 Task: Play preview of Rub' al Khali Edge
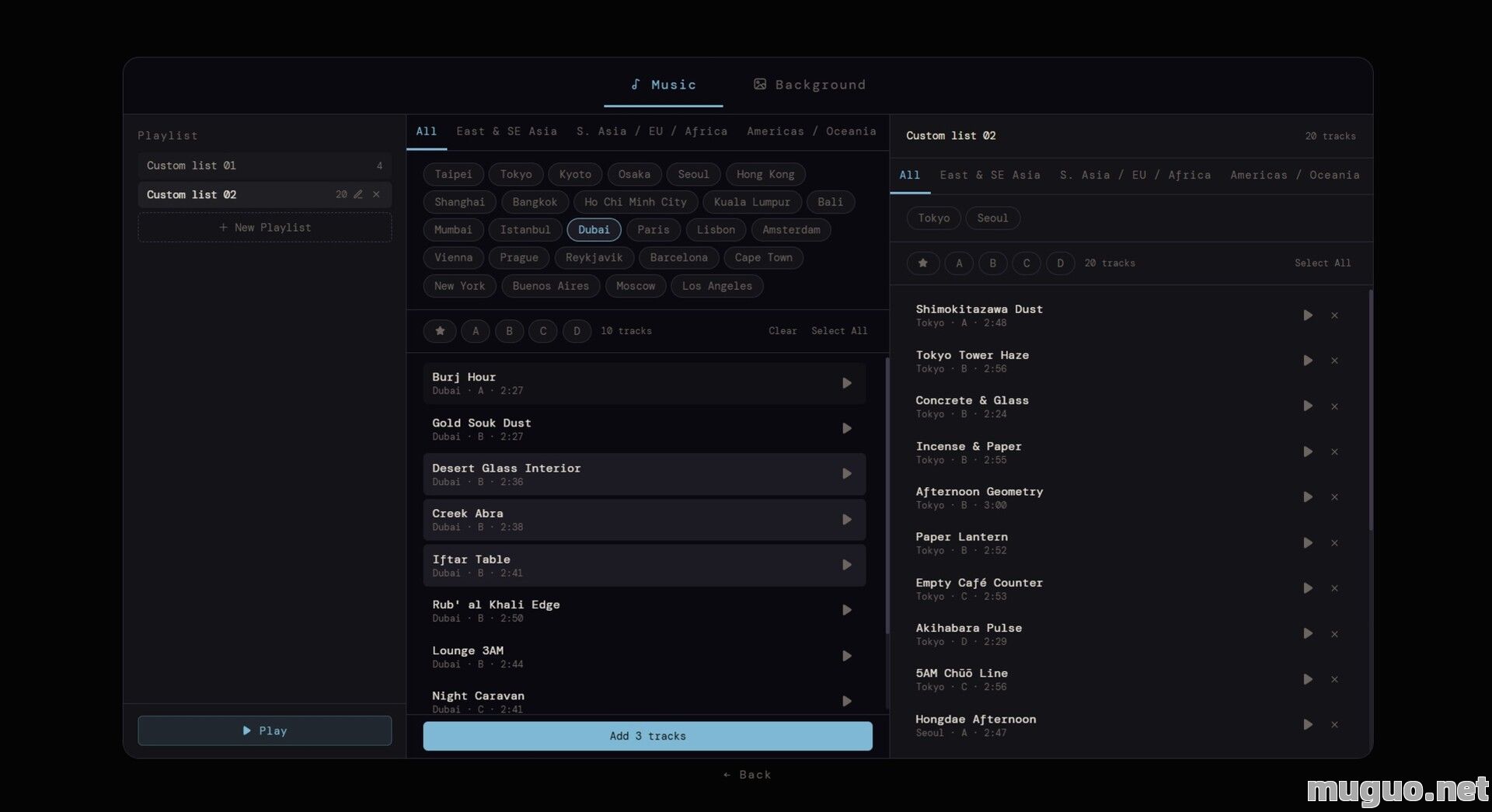(x=846, y=610)
